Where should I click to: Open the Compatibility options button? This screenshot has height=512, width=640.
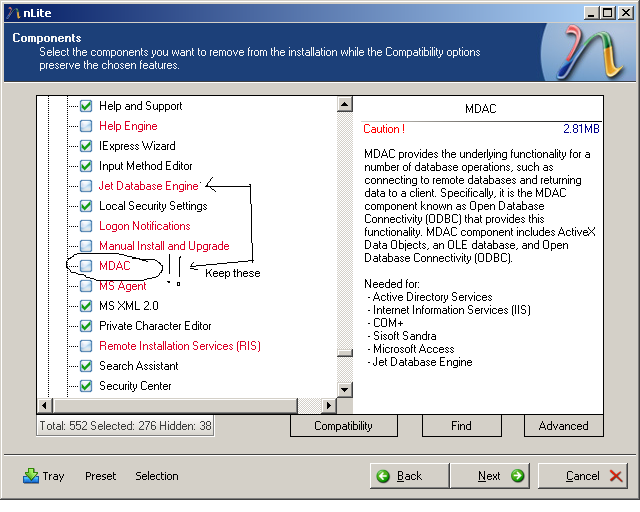(343, 426)
